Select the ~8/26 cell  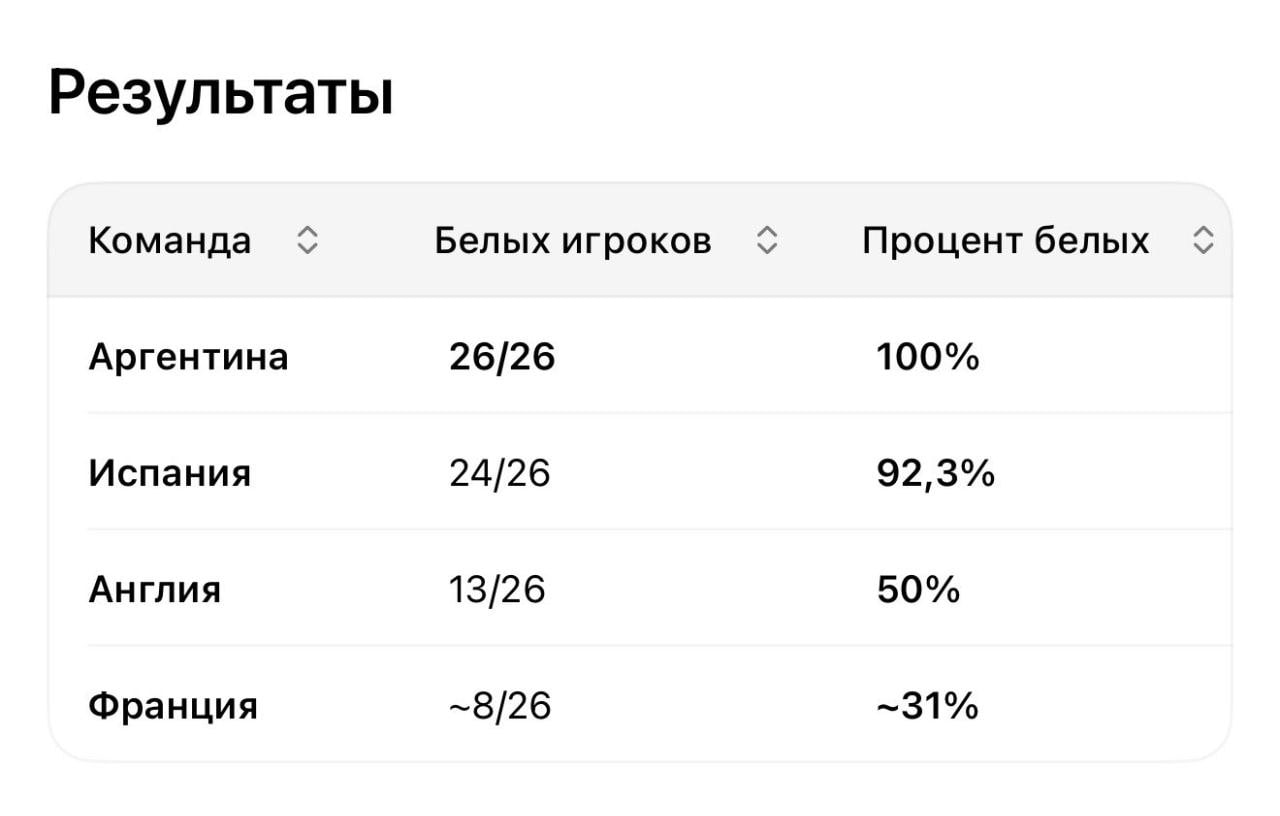[x=500, y=707]
